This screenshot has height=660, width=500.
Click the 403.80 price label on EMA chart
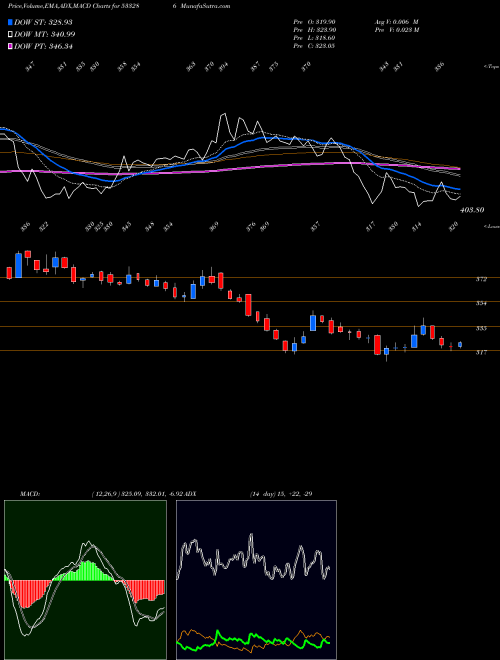tap(472, 210)
